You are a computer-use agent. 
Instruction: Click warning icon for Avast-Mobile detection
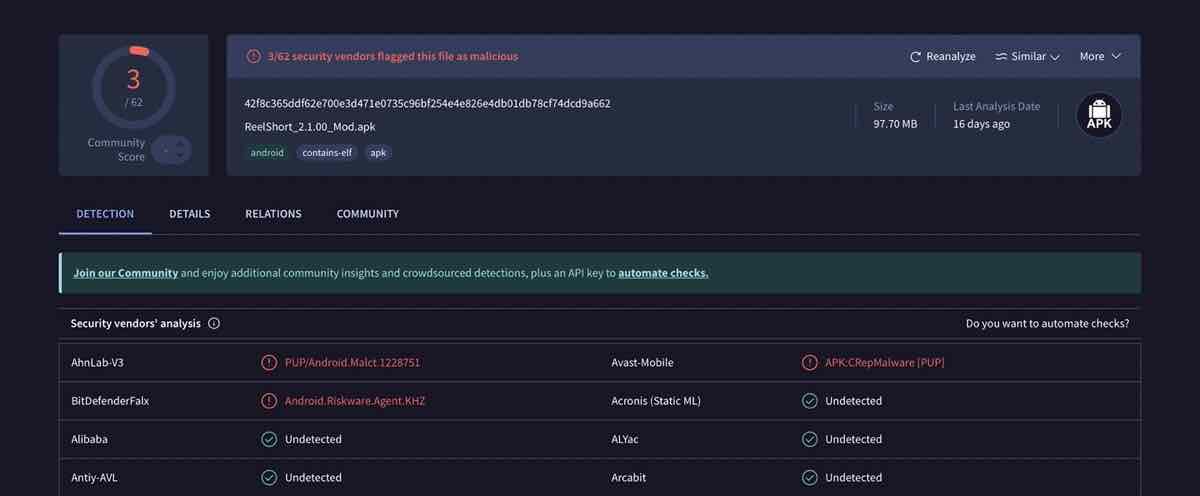click(x=810, y=363)
